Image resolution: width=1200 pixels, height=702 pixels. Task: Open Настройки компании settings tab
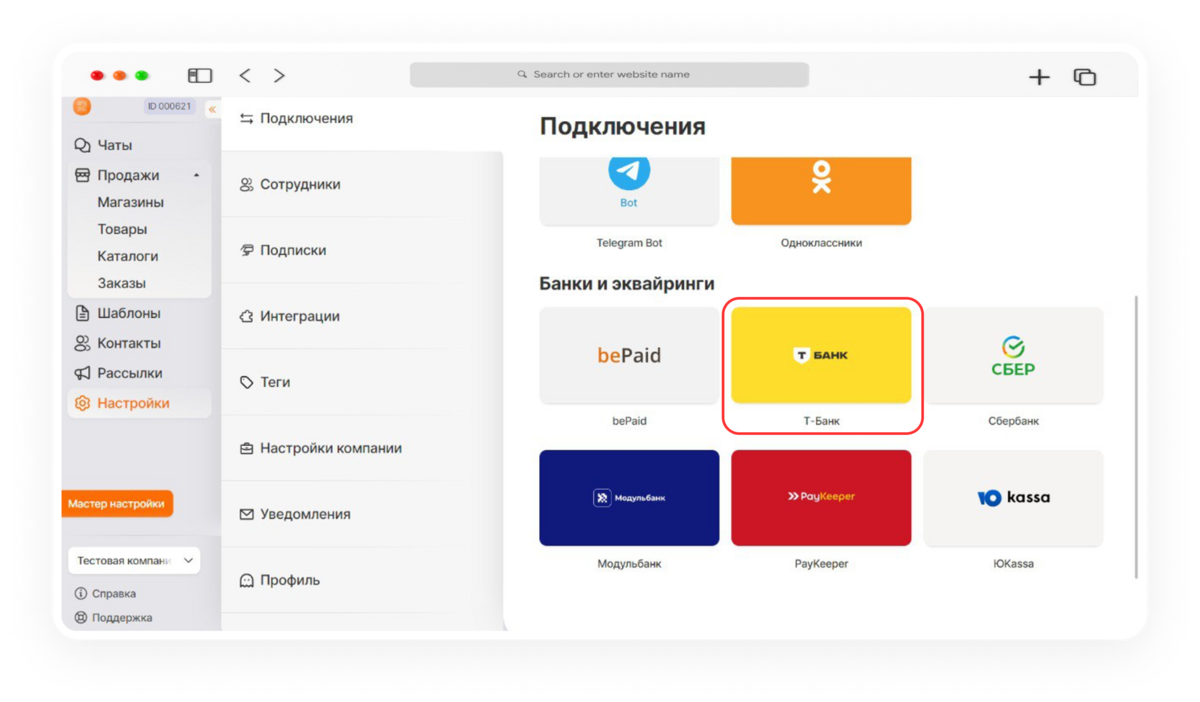point(362,448)
